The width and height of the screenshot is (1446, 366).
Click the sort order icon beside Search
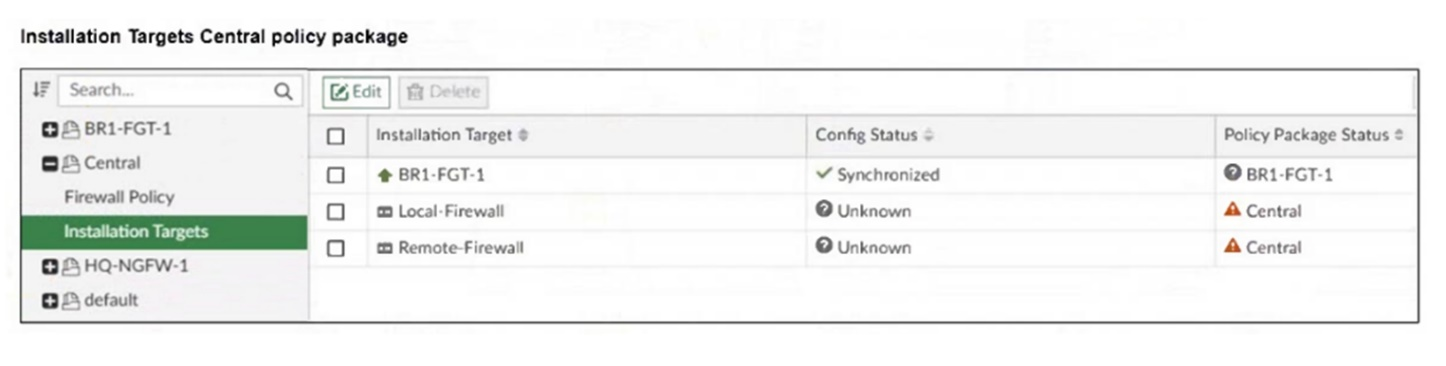[40, 90]
